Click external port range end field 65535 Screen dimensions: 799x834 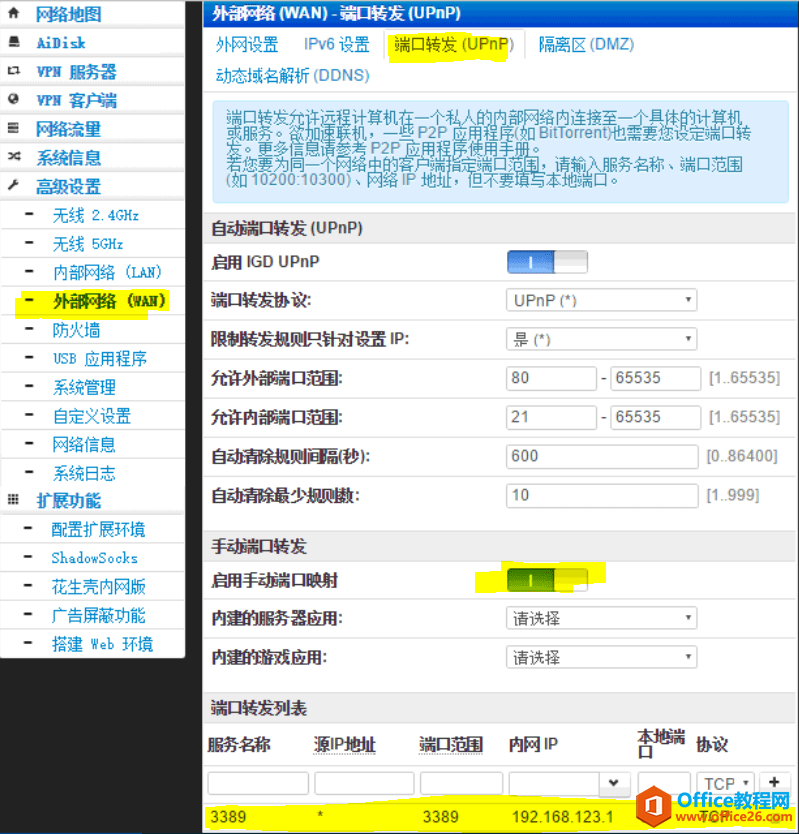[x=655, y=378]
